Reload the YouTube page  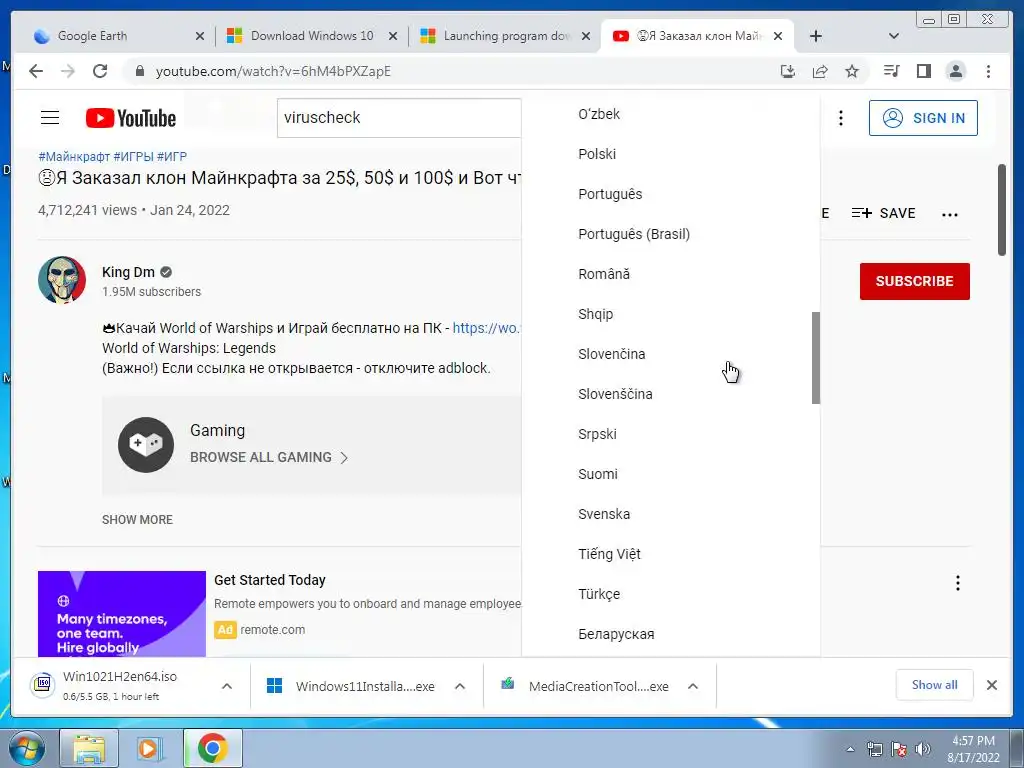point(100,71)
